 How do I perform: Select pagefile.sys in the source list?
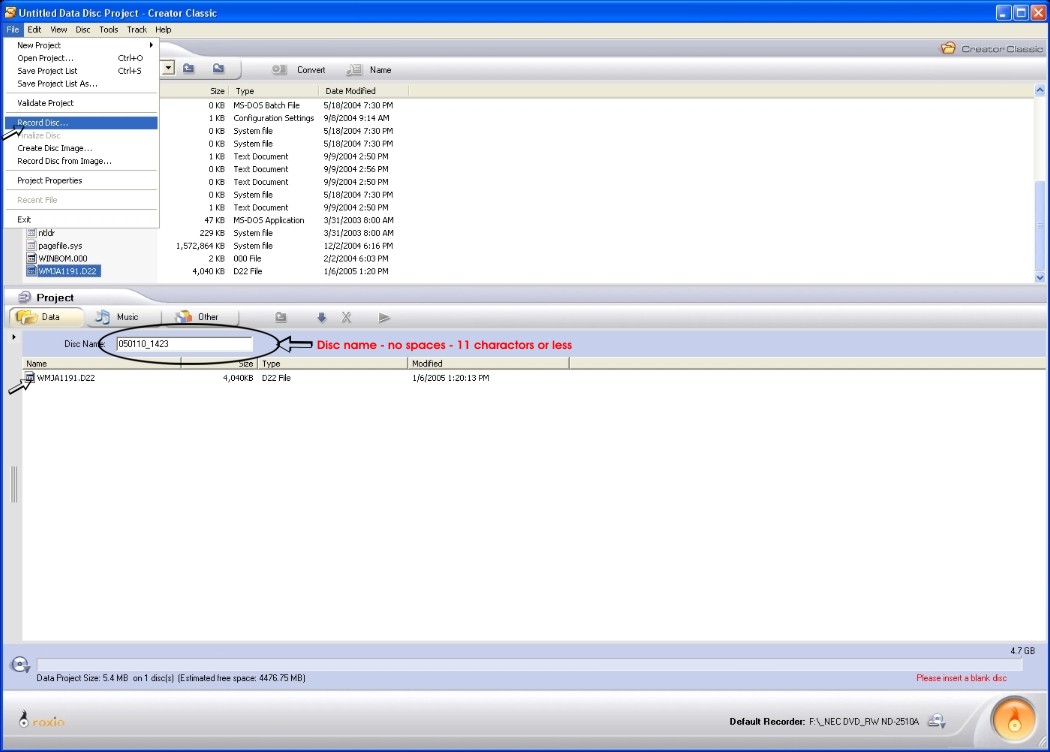(x=60, y=246)
